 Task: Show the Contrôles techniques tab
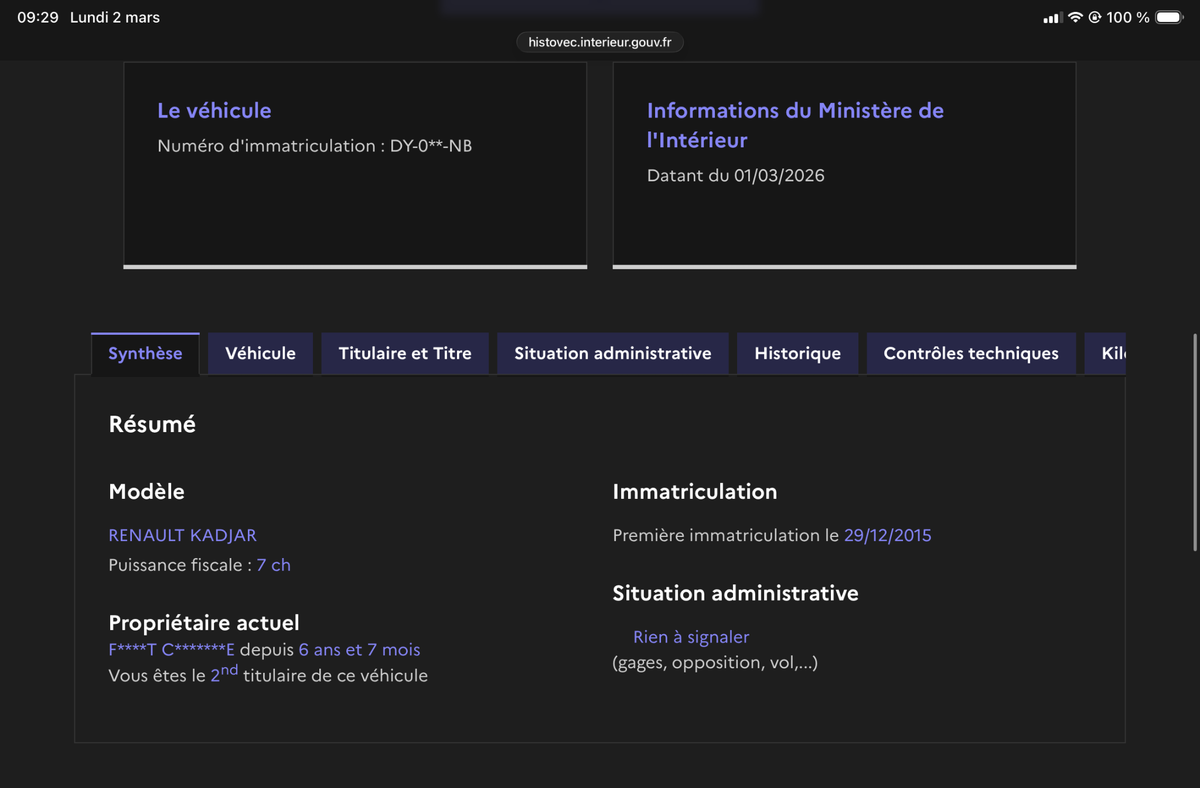tap(971, 354)
